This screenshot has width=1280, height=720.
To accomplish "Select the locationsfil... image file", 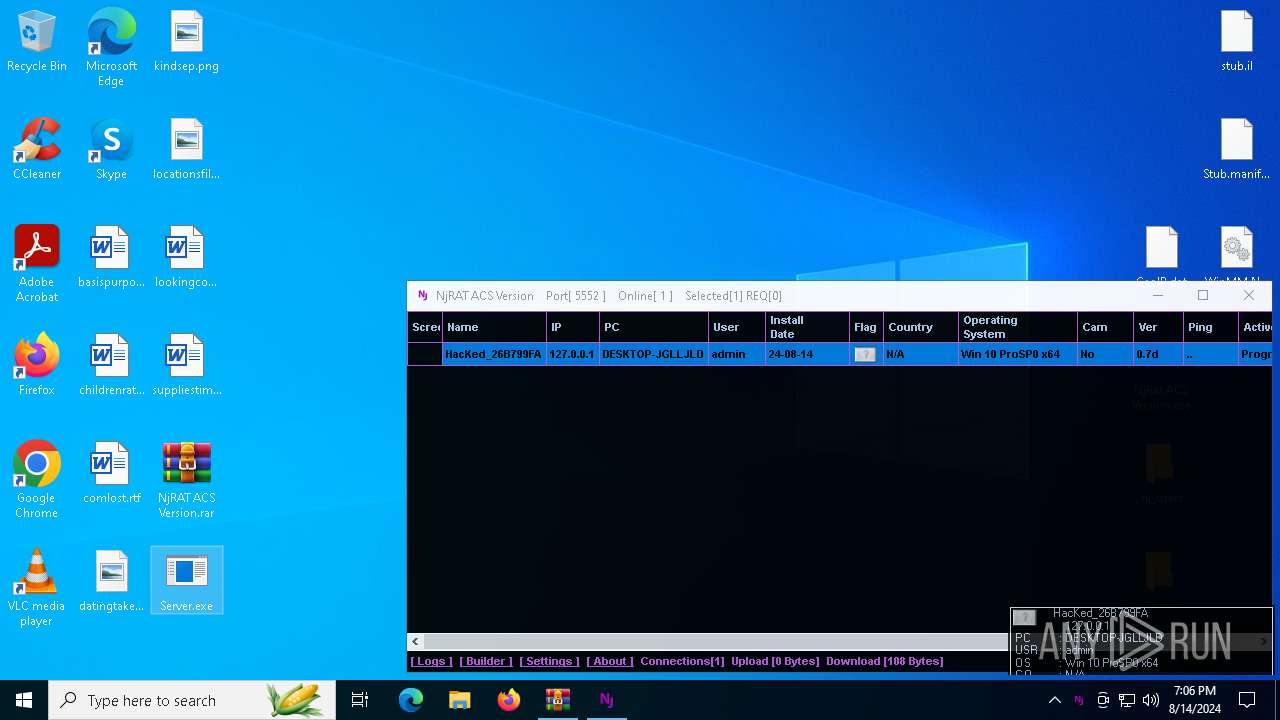I will 186,149.
